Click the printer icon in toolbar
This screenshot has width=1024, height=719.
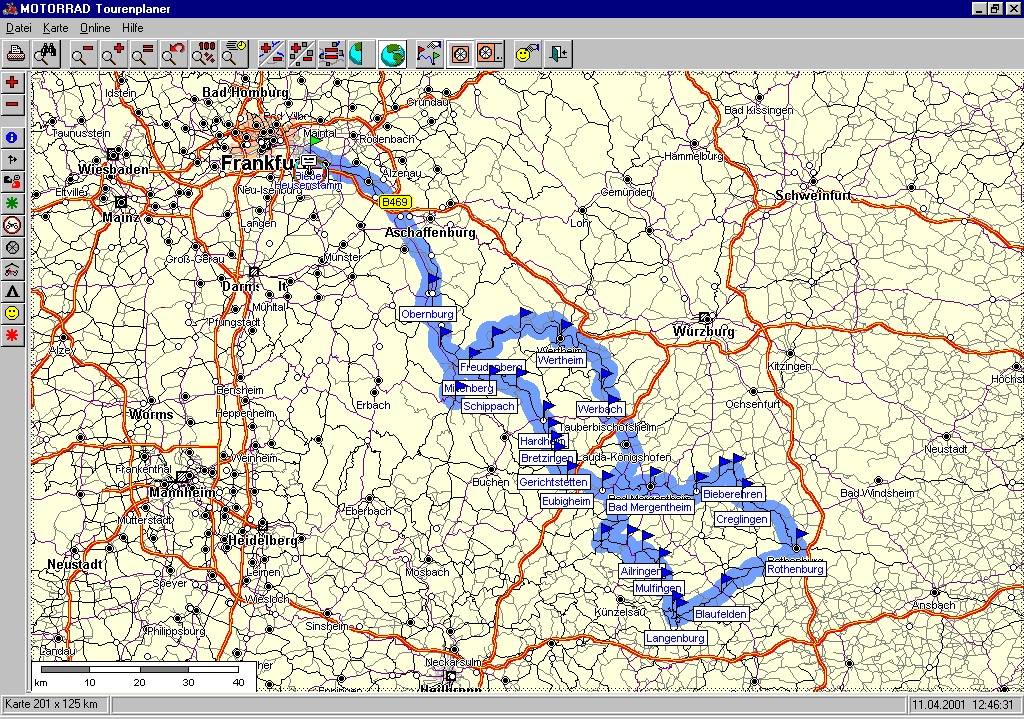pyautogui.click(x=16, y=54)
